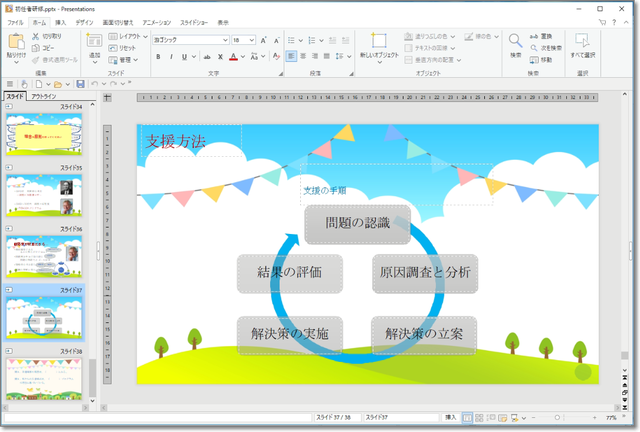Toggle bold formatting
The image size is (640, 432).
tap(157, 57)
